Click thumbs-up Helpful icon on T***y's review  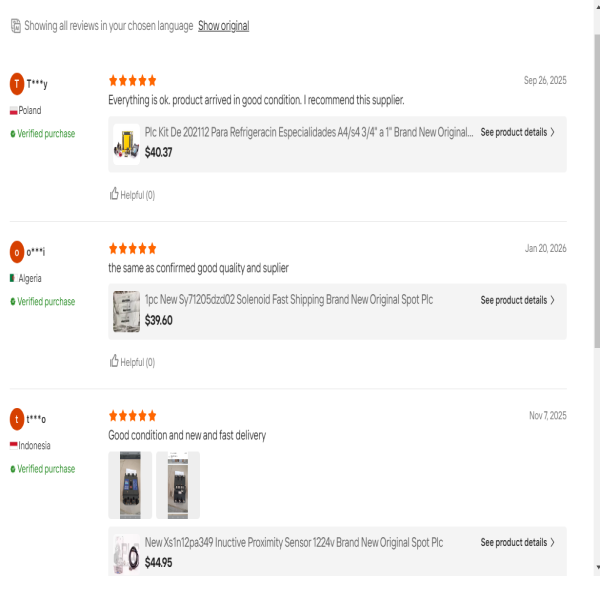tap(114, 194)
